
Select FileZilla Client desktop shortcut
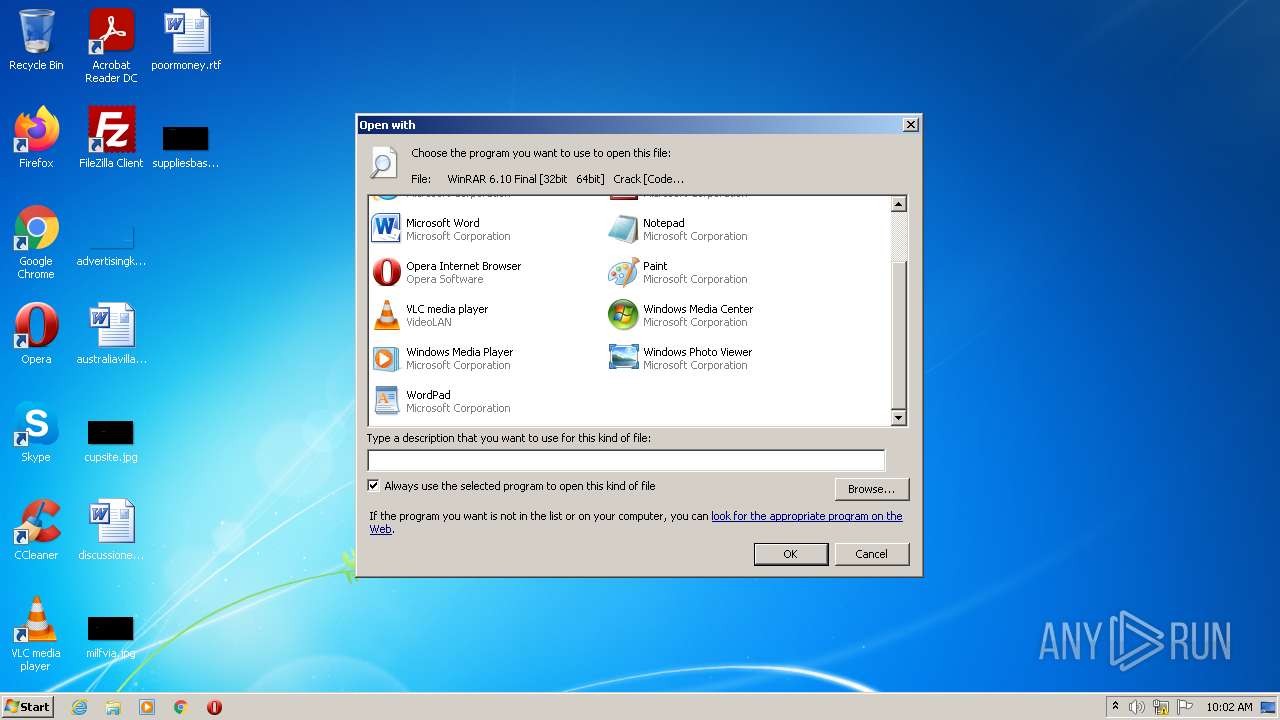coord(111,138)
